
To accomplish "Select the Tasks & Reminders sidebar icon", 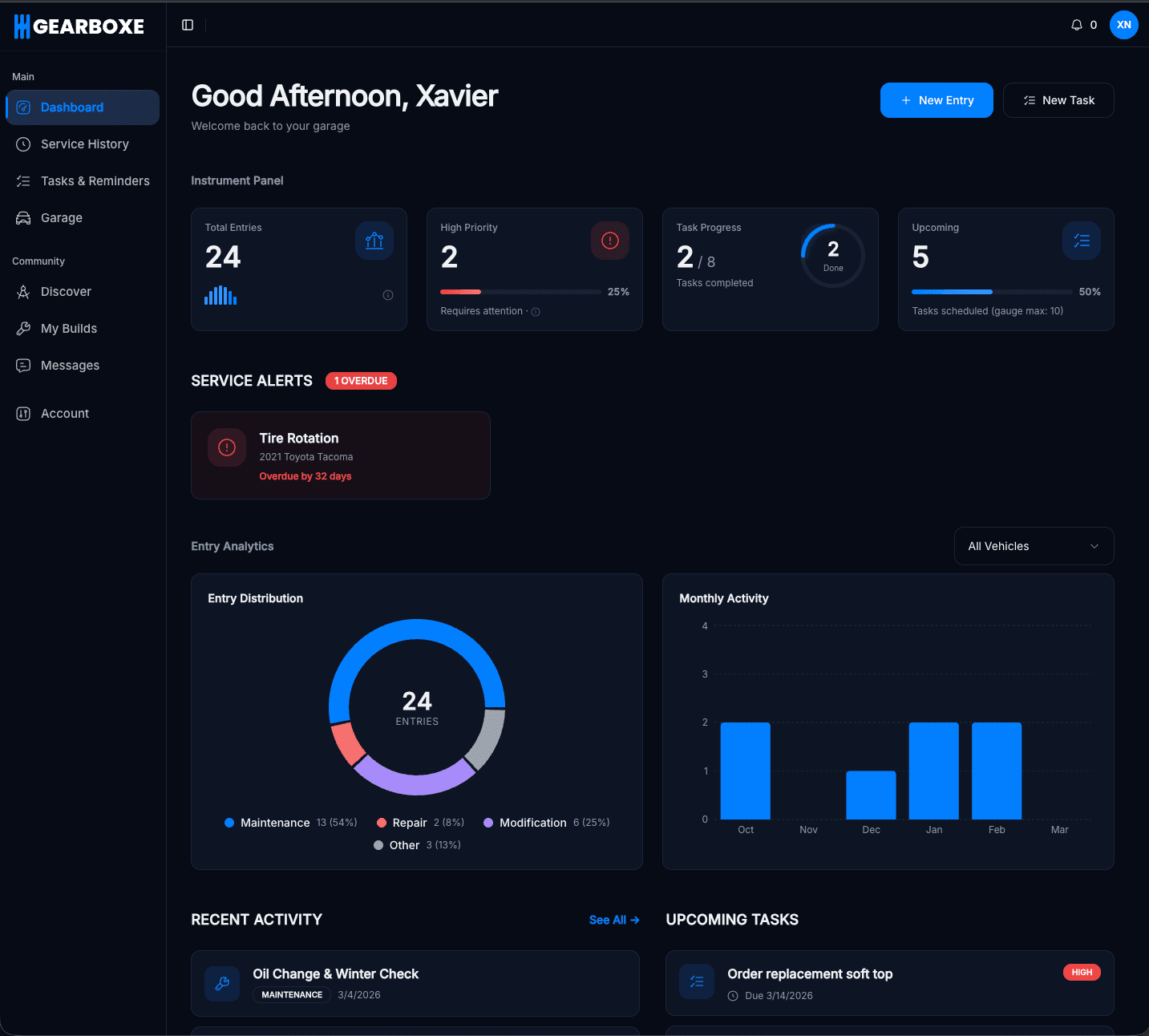I will point(23,180).
